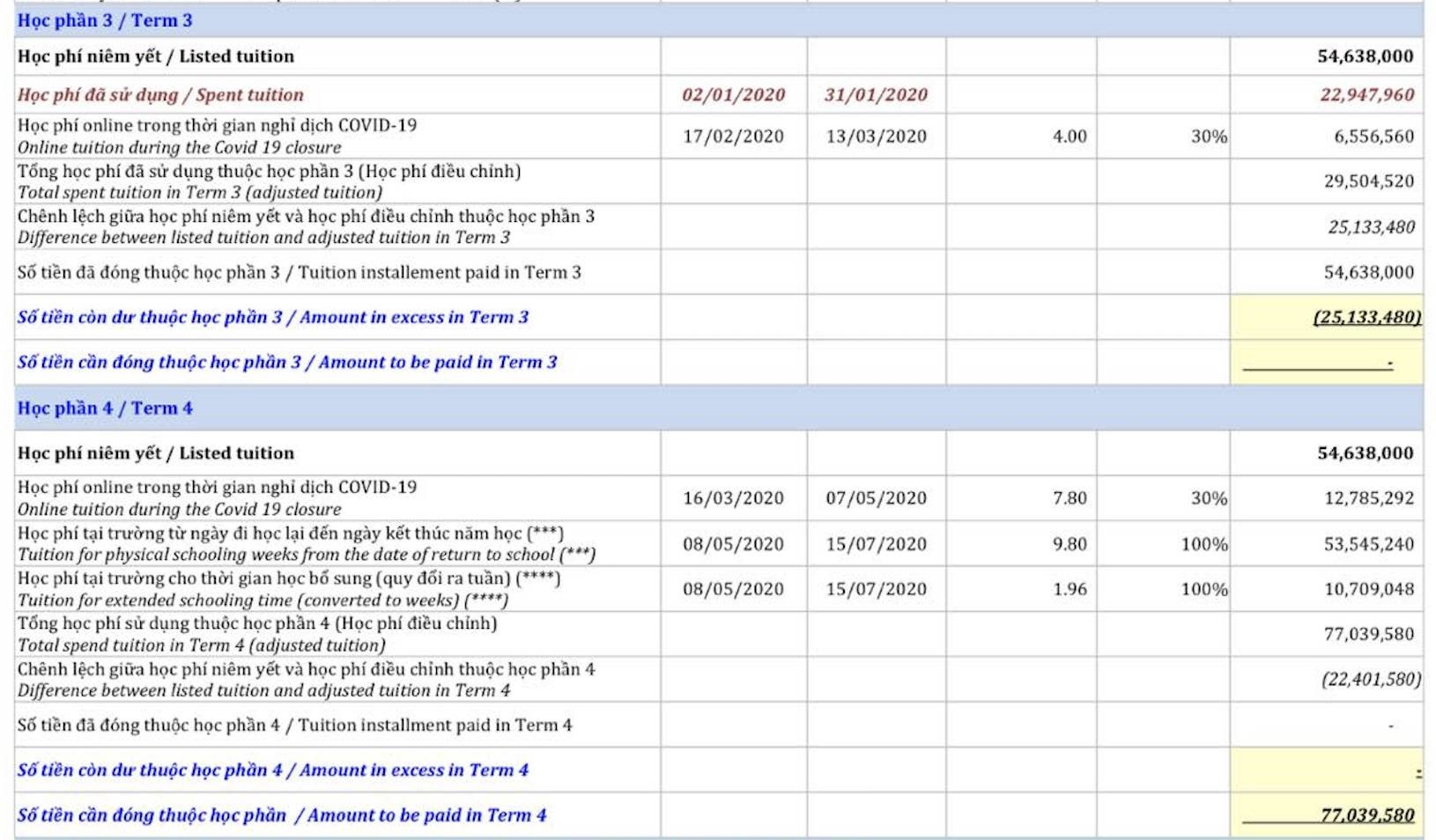Click the 1.96 converted weeks cell

(x=1070, y=589)
